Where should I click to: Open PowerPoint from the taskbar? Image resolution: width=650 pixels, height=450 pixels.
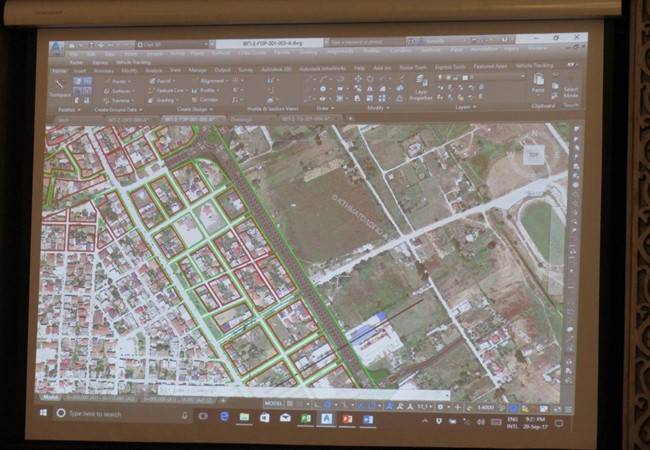[347, 419]
